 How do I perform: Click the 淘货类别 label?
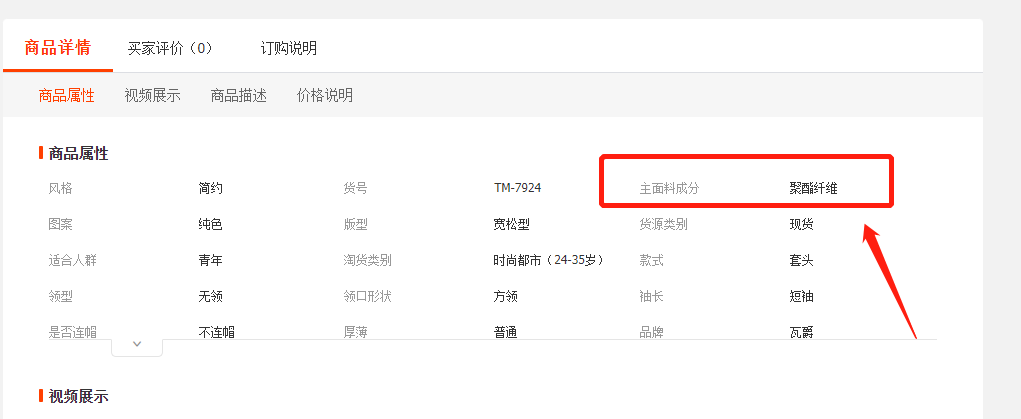[368, 261]
